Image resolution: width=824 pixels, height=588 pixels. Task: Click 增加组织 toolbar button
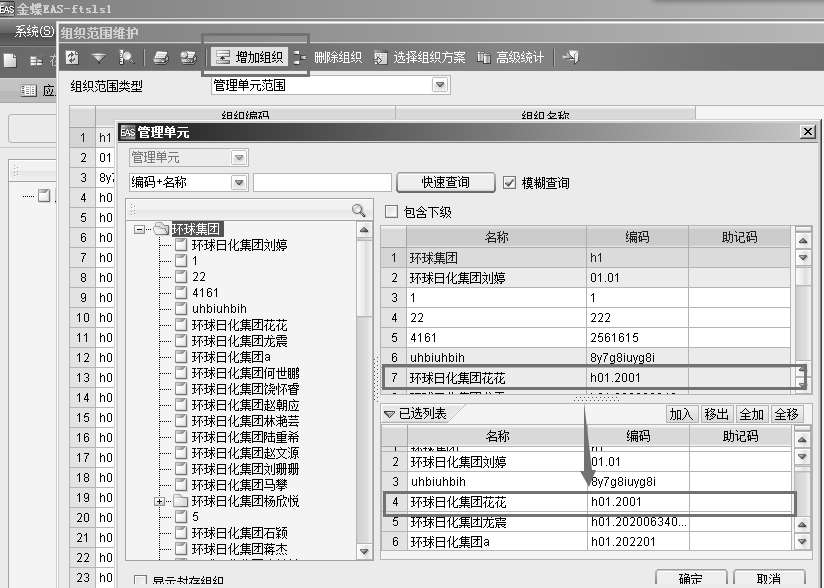coord(250,57)
